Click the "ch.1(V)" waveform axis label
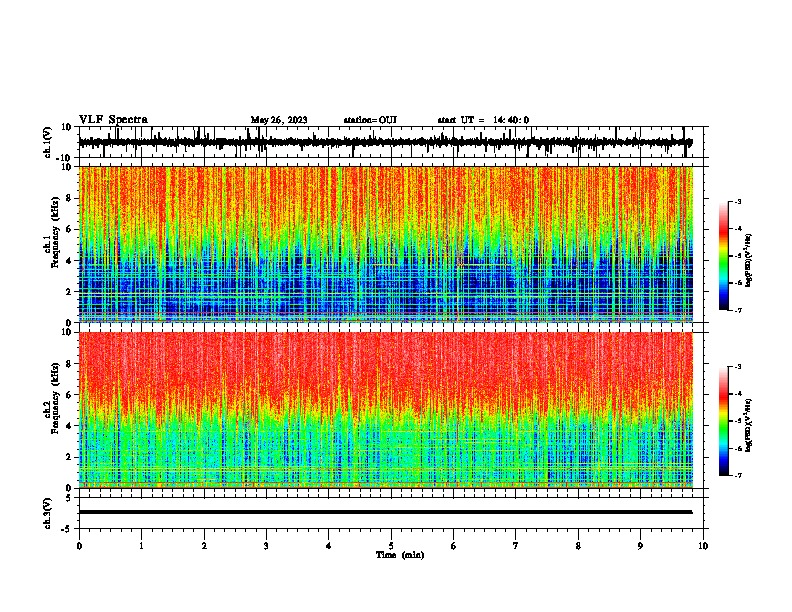This screenshot has height=612, width=792. point(47,142)
